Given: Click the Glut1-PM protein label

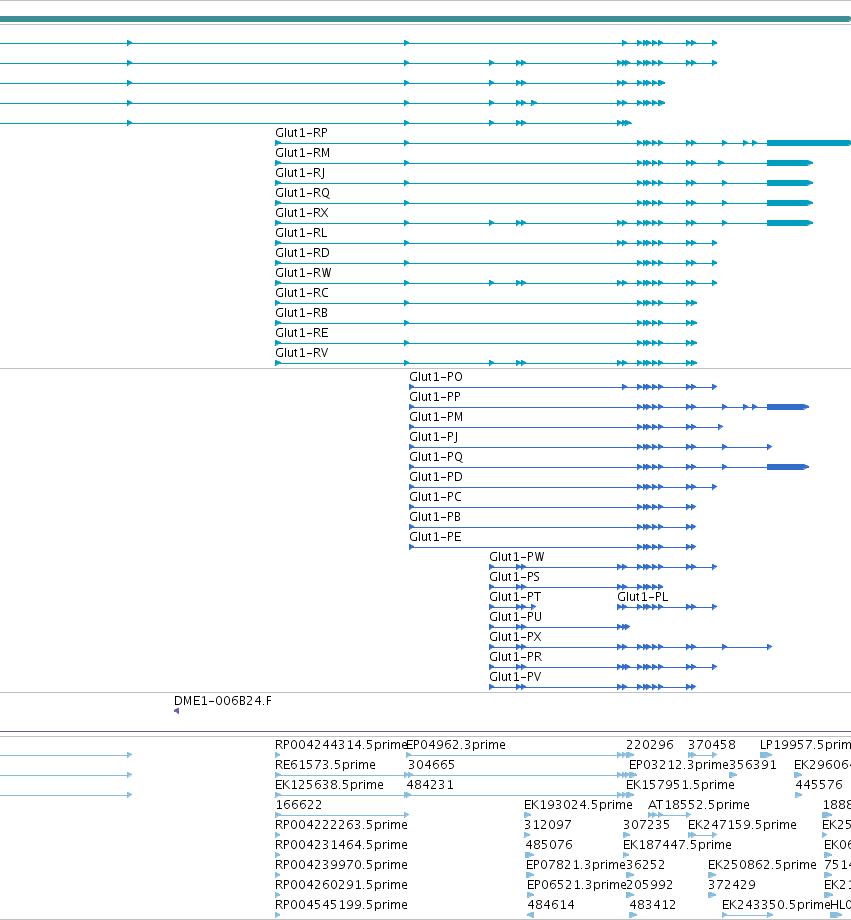Looking at the screenshot, I should (436, 417).
